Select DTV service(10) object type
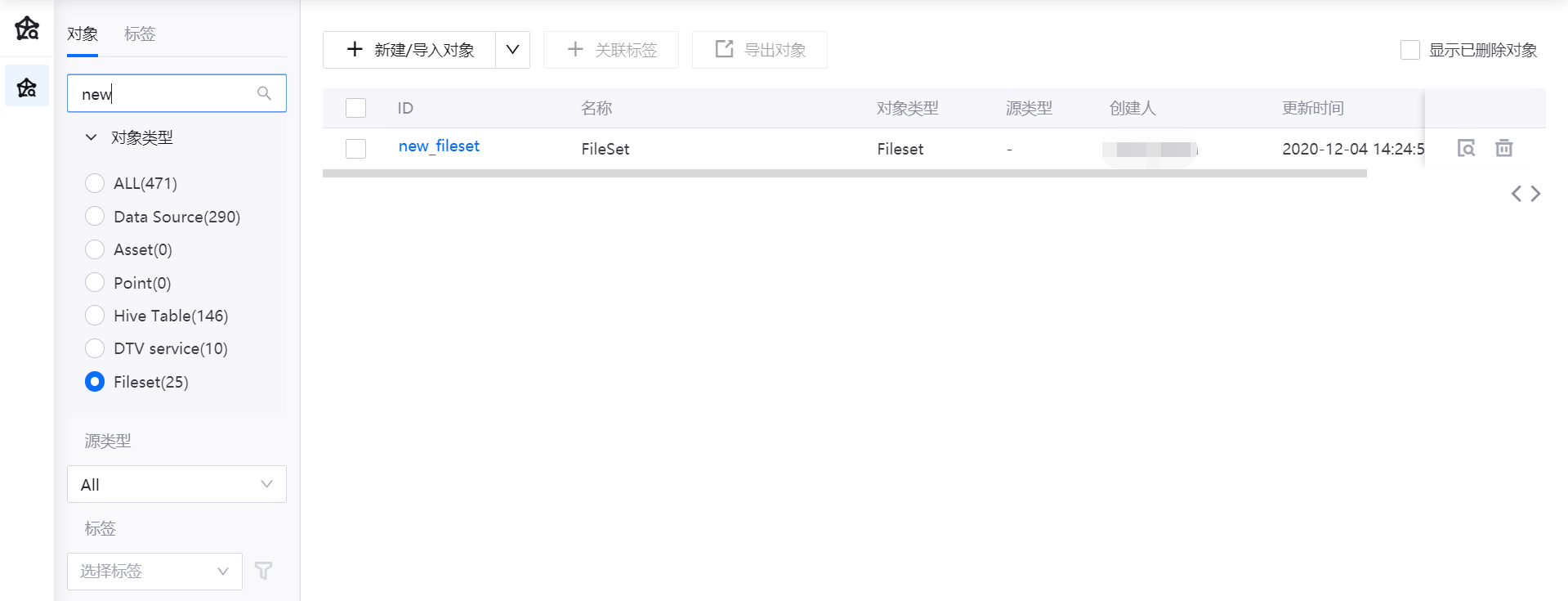 click(x=95, y=348)
